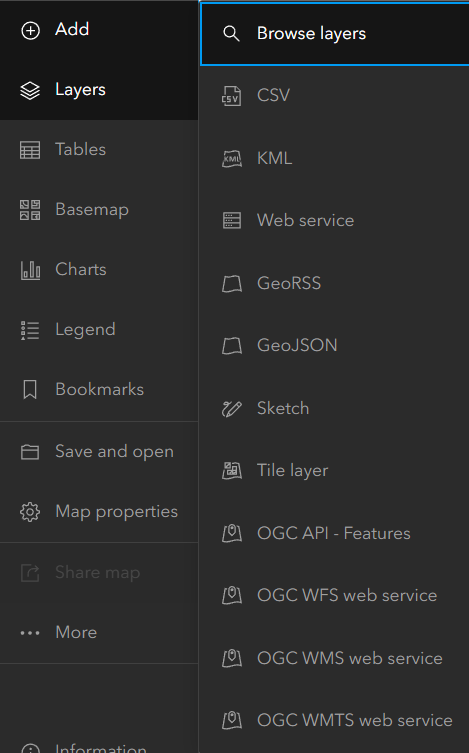Add an OGC WFS web service
Screen dimensions: 469x753
pos(335,595)
